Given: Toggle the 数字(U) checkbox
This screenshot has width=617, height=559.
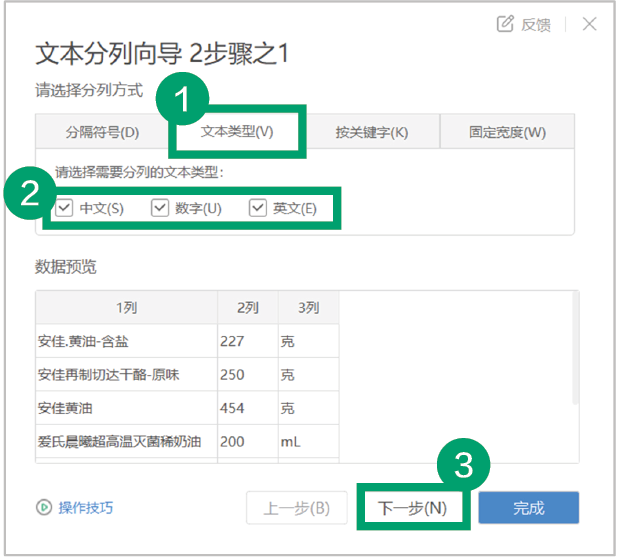Looking at the screenshot, I should point(160,208).
